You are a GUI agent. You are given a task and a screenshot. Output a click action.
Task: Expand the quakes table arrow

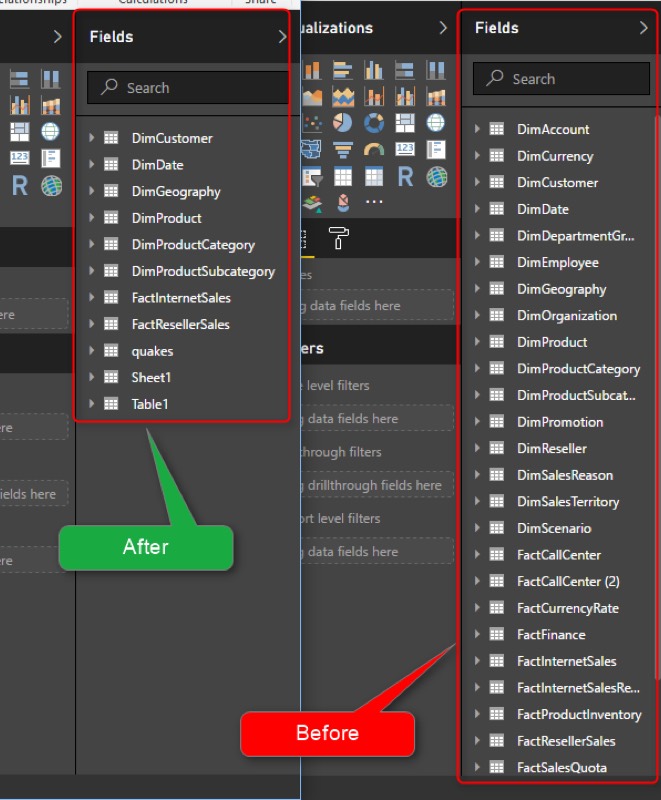(x=92, y=351)
